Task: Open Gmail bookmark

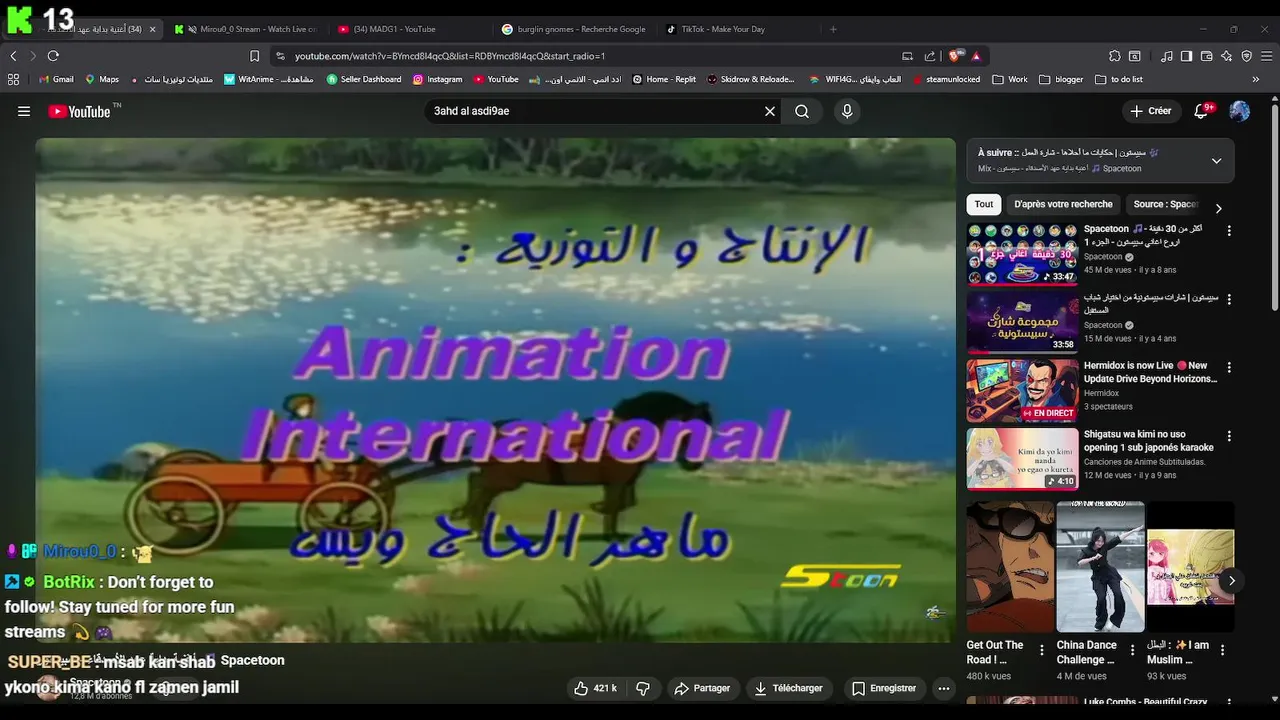Action: (55, 79)
